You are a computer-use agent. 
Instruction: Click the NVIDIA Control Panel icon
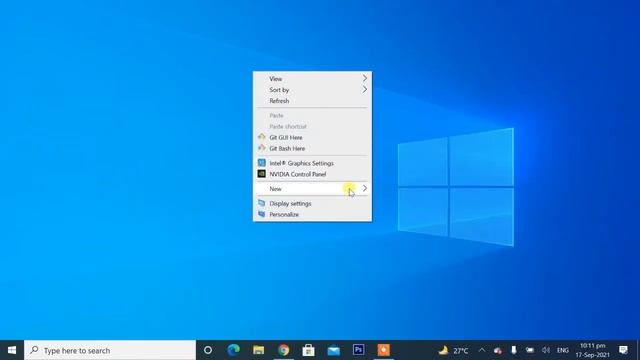tap(262, 174)
